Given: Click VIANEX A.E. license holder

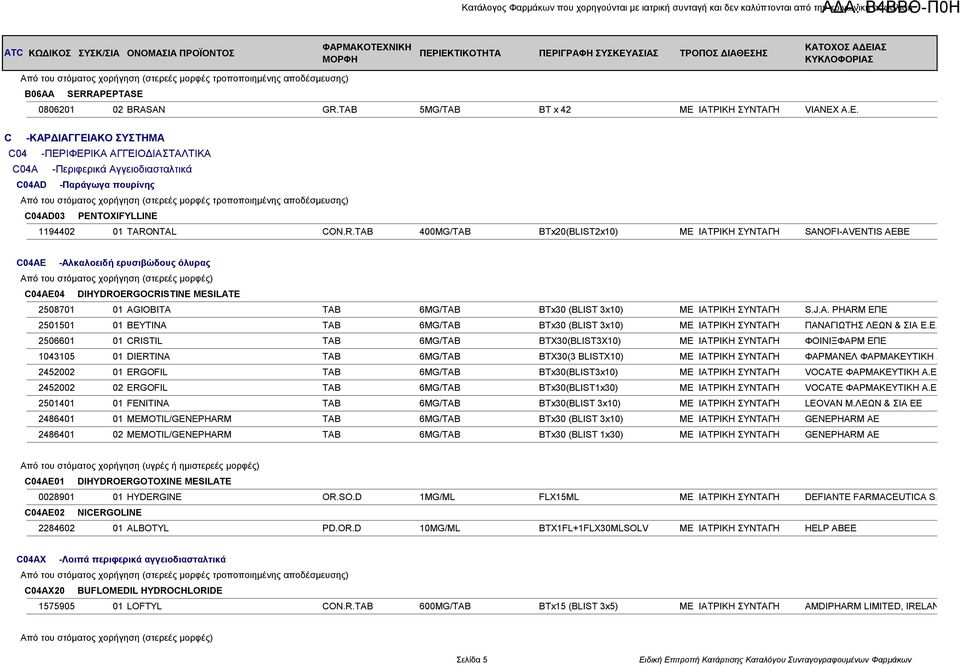Looking at the screenshot, I should click(x=831, y=110).
